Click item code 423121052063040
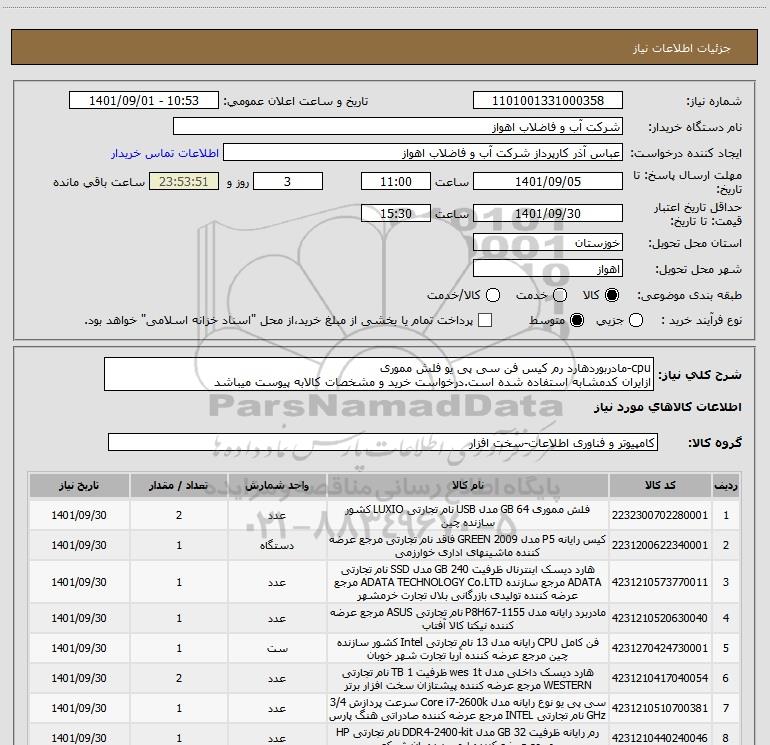The width and height of the screenshot is (770, 745). pyautogui.click(x=660, y=618)
